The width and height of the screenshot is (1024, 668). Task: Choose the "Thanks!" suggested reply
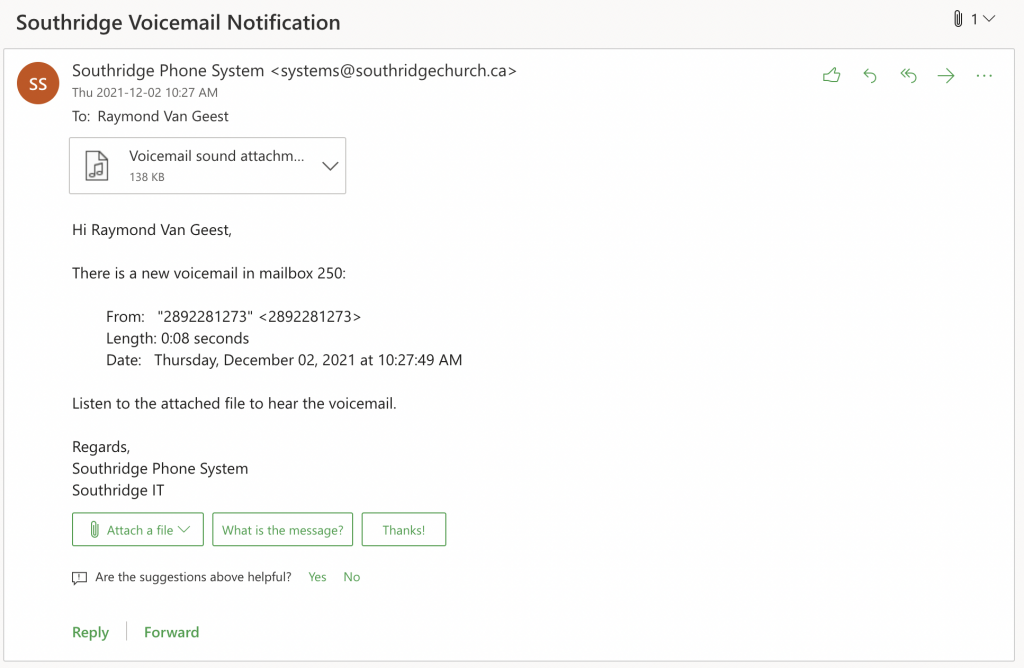point(403,530)
